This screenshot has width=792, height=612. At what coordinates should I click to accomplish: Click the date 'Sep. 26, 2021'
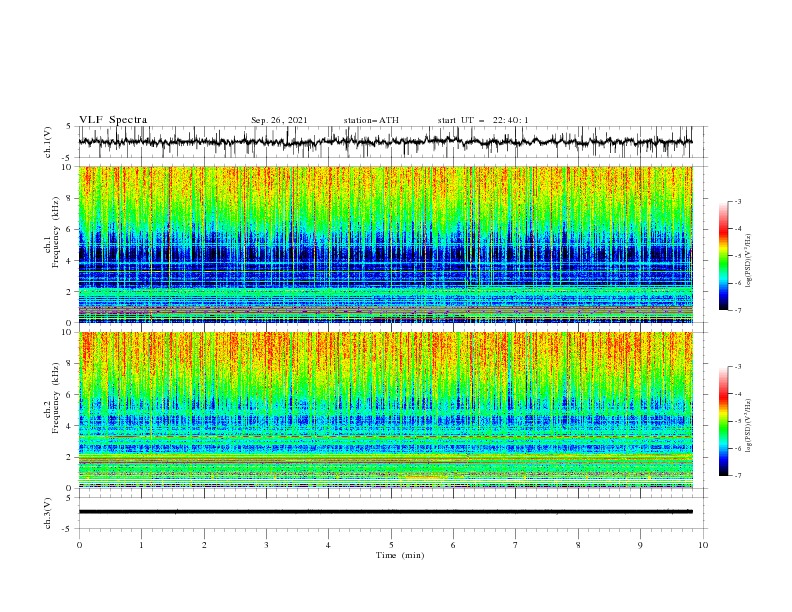[279, 120]
